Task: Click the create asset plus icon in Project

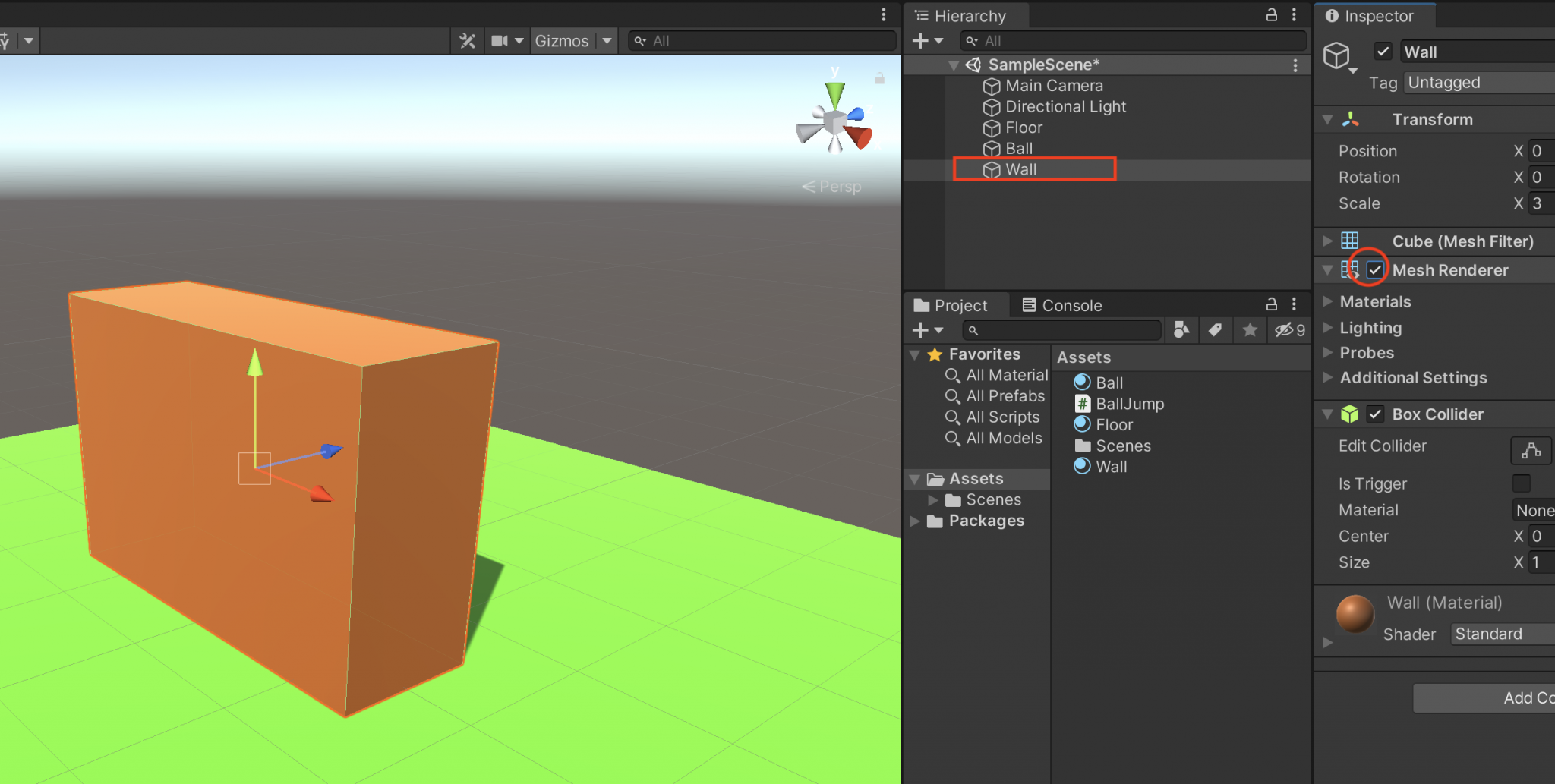Action: pos(921,329)
